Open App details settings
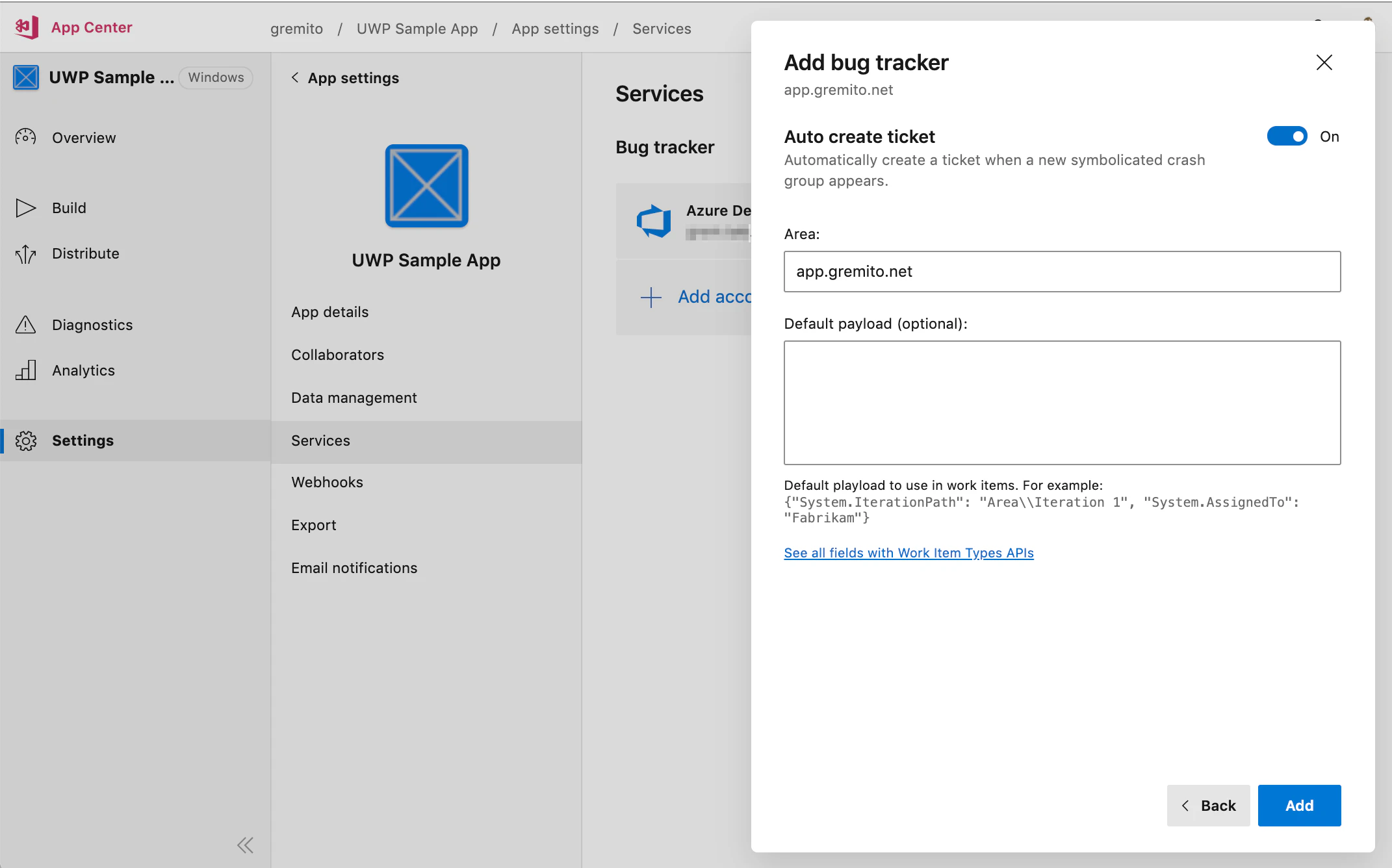Image resolution: width=1392 pixels, height=868 pixels. (329, 312)
